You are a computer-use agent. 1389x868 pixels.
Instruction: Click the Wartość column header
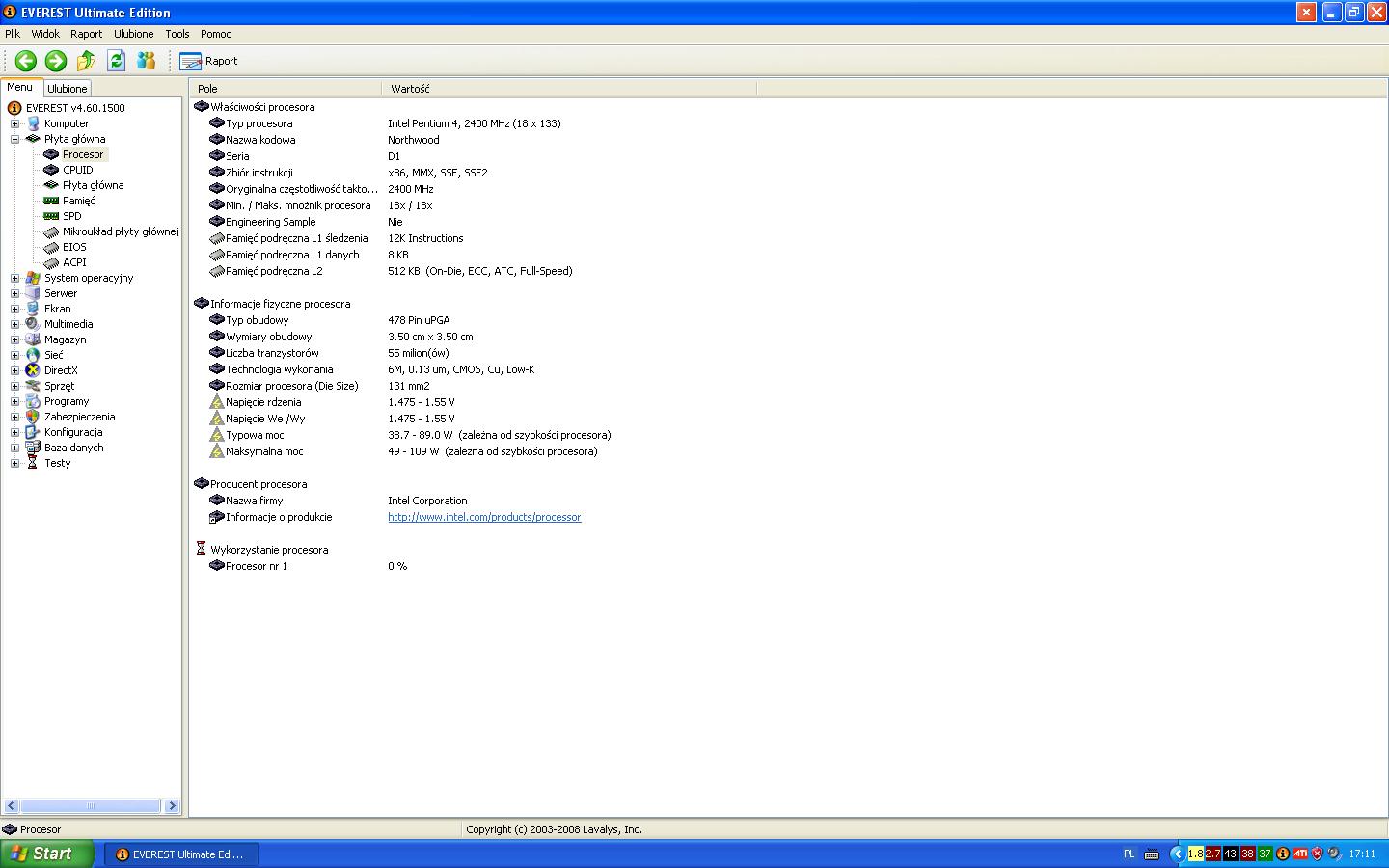569,89
